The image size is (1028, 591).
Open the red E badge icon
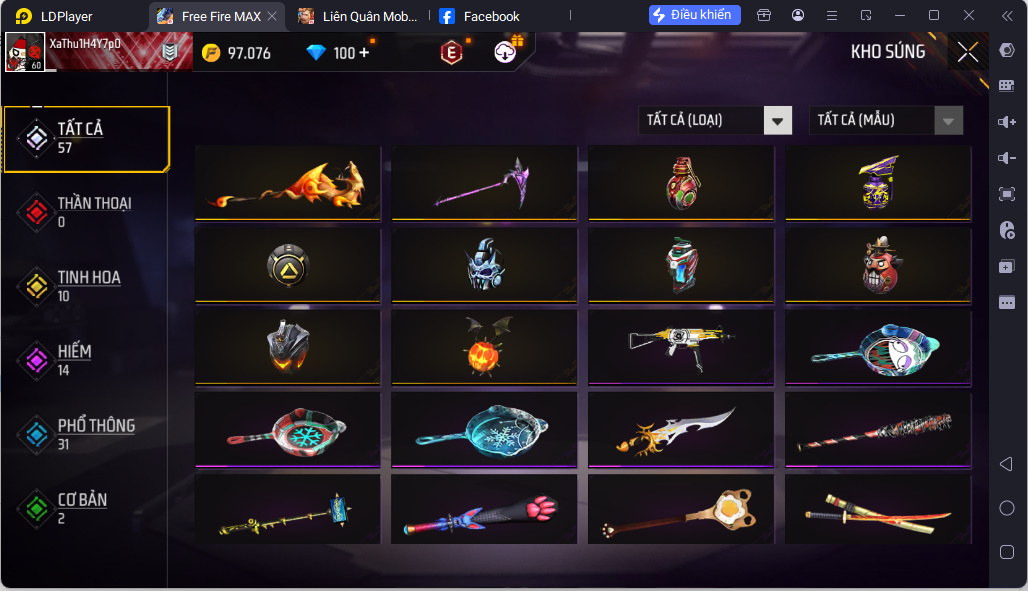[x=451, y=52]
